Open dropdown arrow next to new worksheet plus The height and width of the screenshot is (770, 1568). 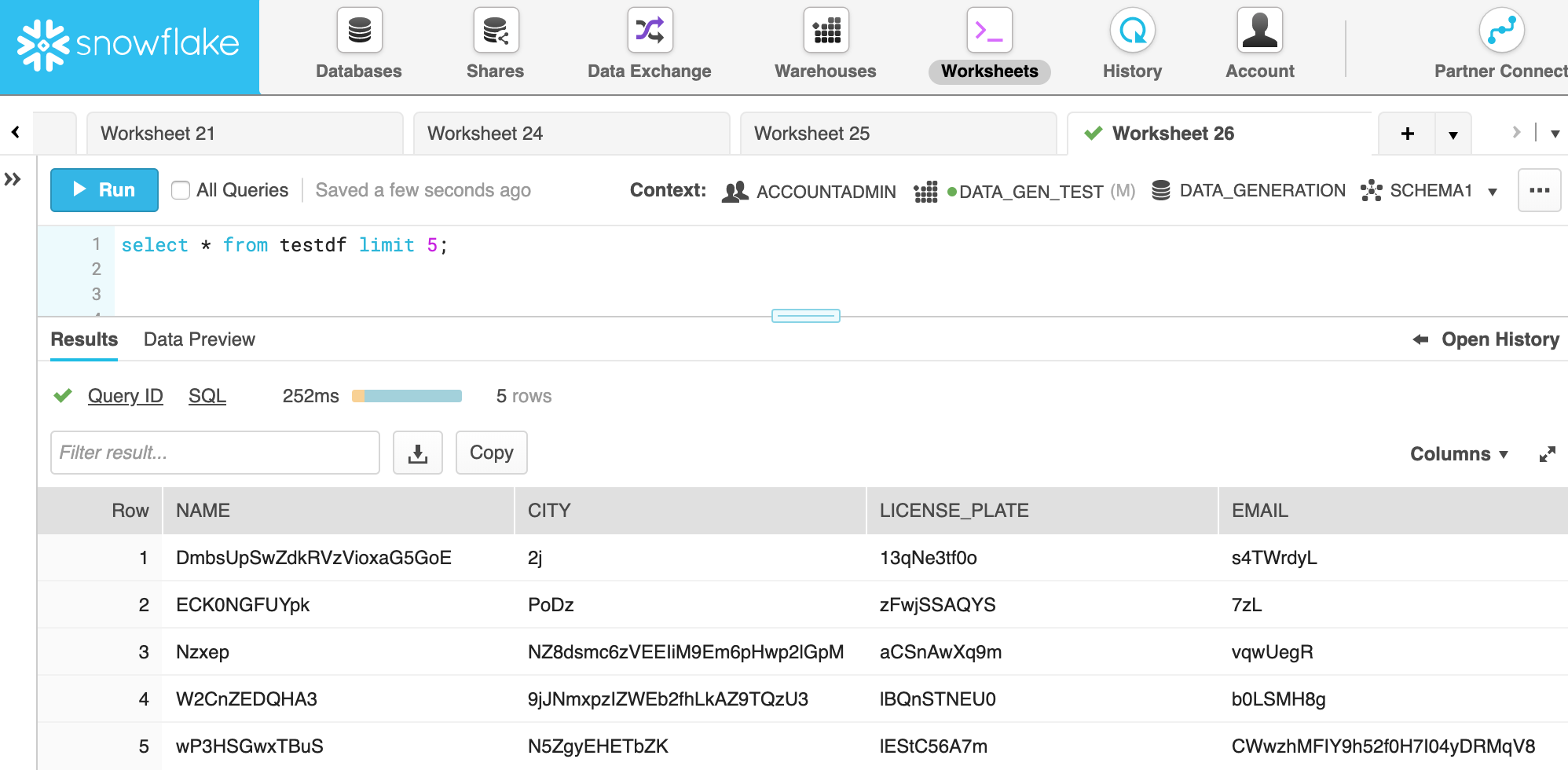click(x=1453, y=134)
